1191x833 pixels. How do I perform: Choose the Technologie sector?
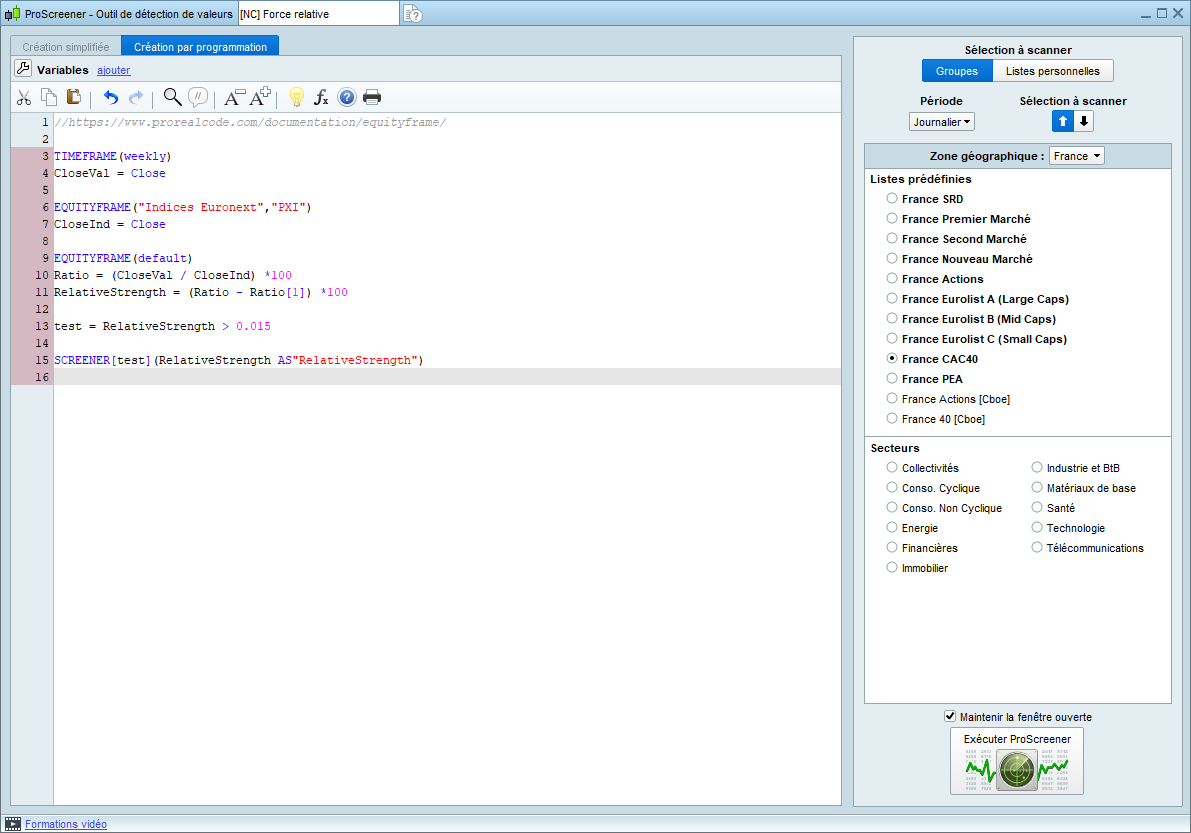point(1037,528)
